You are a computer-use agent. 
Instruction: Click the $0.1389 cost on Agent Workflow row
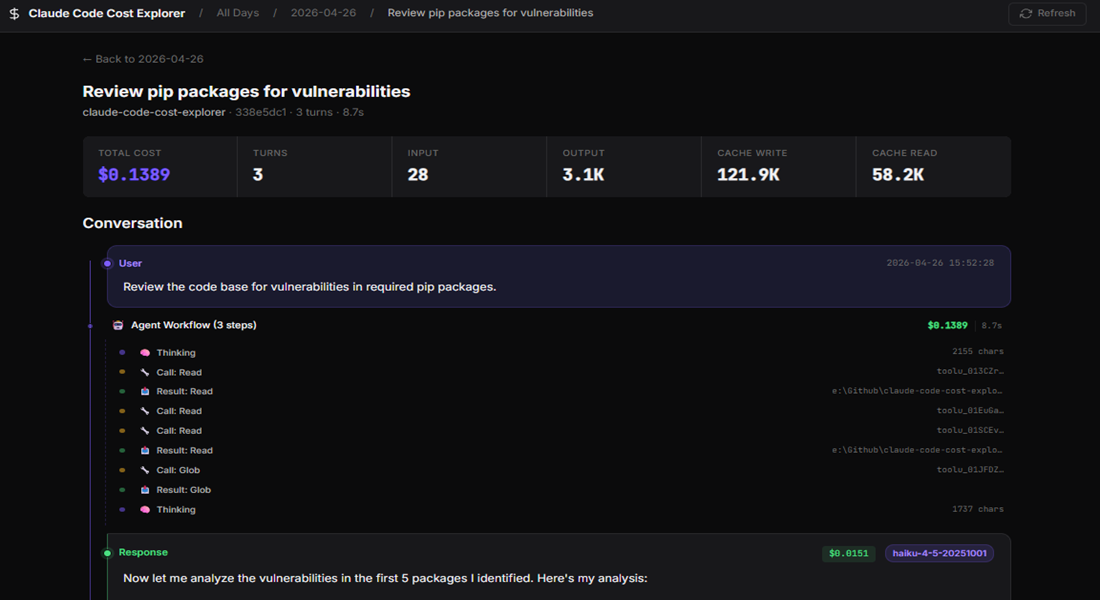coord(947,325)
